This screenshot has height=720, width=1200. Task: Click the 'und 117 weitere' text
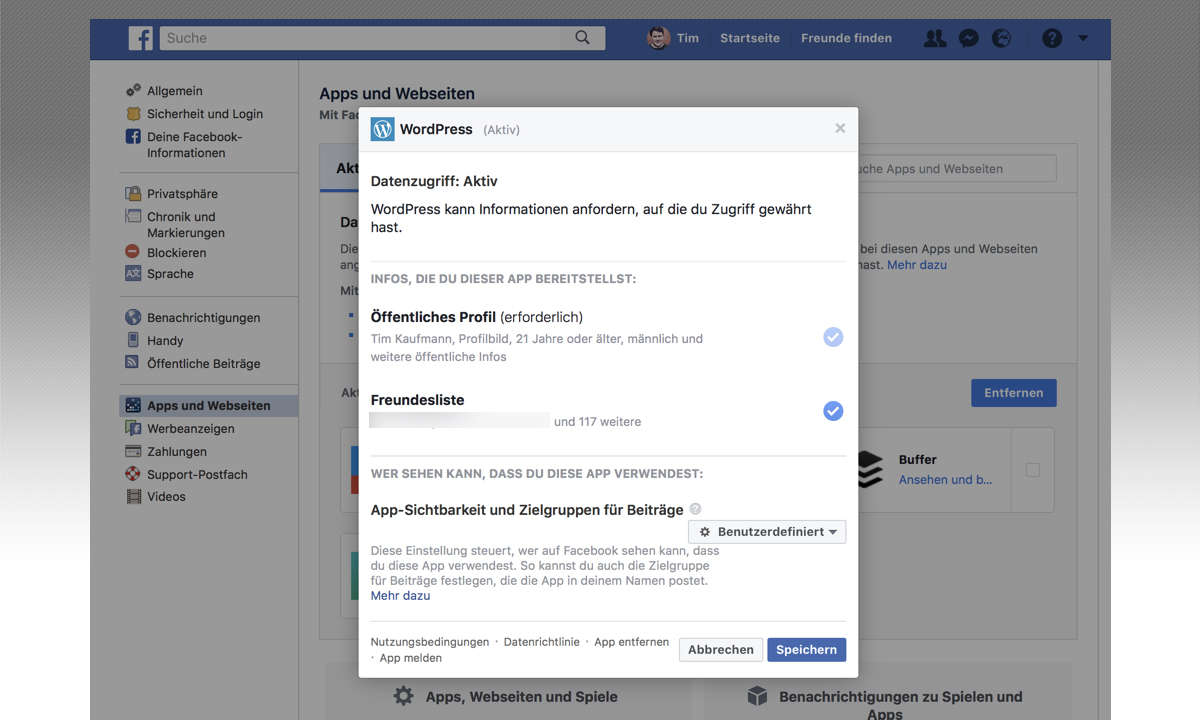pyautogui.click(x=598, y=421)
